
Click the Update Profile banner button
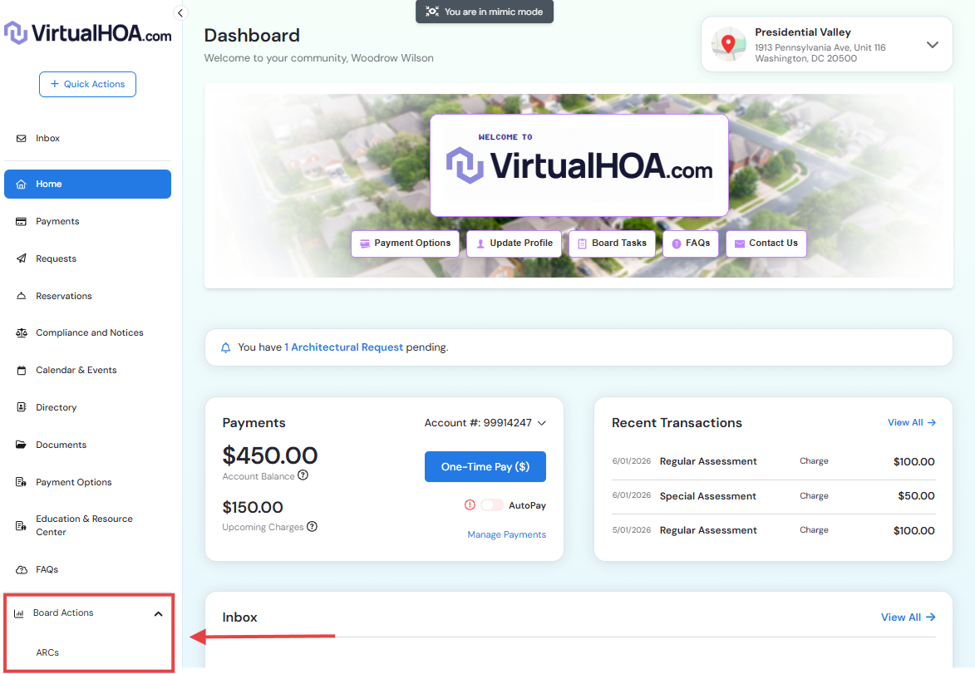pyautogui.click(x=514, y=243)
